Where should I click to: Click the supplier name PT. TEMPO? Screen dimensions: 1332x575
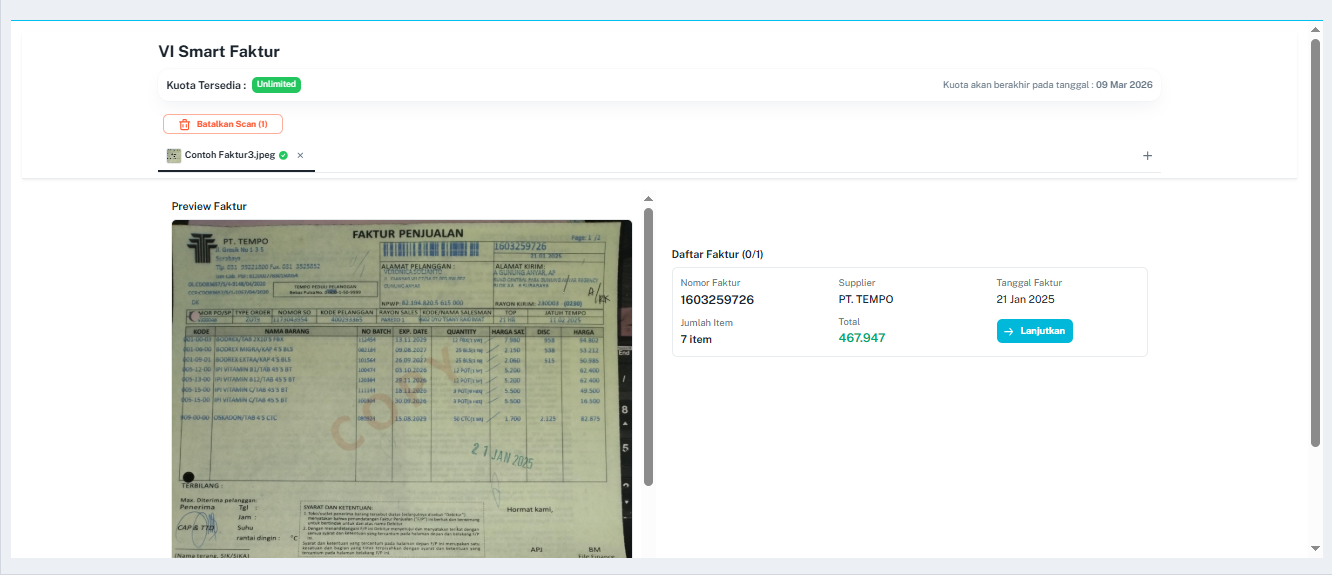click(x=866, y=300)
